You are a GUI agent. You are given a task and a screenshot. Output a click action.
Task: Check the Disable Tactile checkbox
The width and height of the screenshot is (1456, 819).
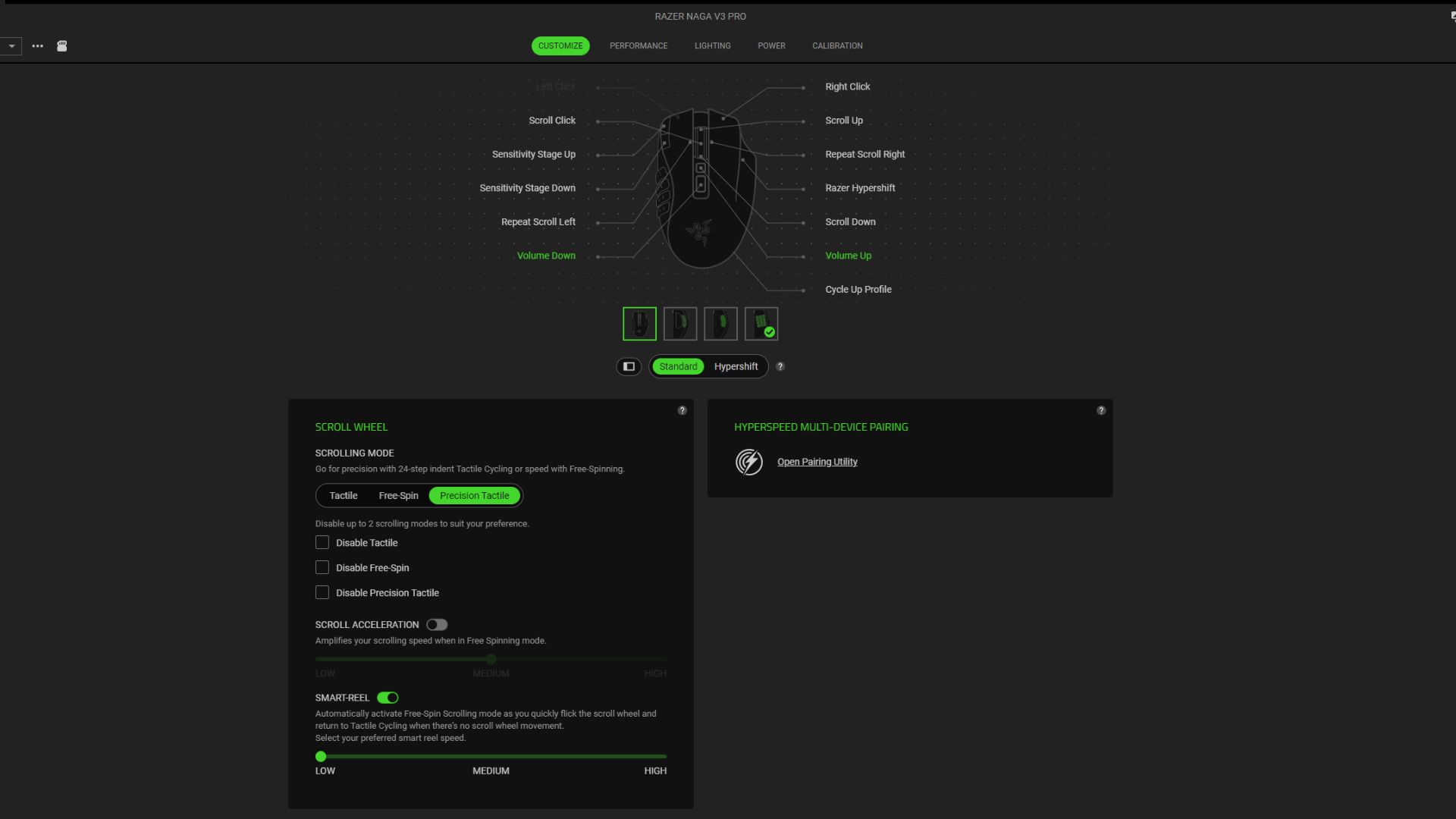(x=322, y=542)
